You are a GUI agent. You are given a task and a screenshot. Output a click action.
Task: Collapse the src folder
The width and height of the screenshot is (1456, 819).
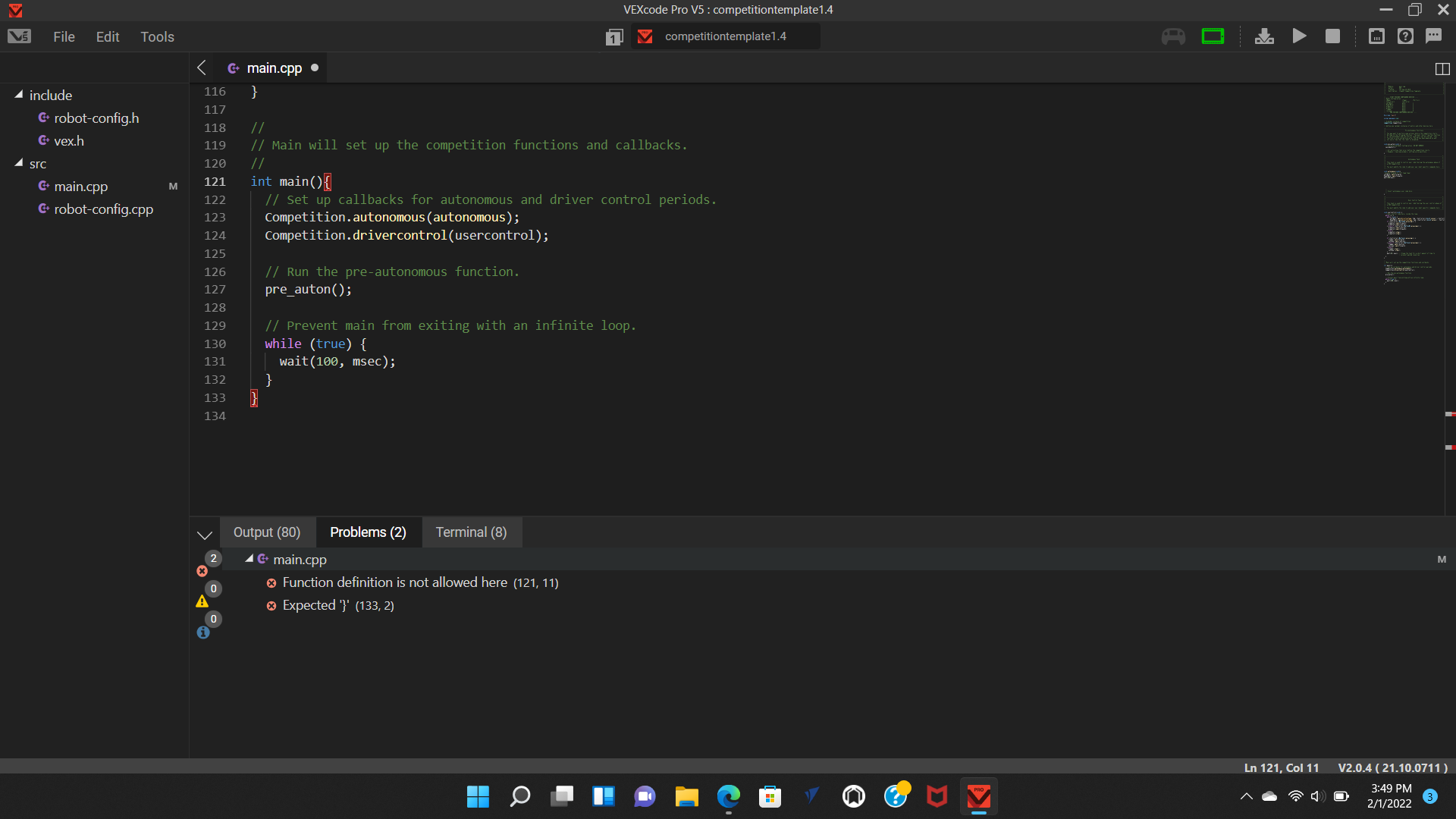(x=19, y=163)
